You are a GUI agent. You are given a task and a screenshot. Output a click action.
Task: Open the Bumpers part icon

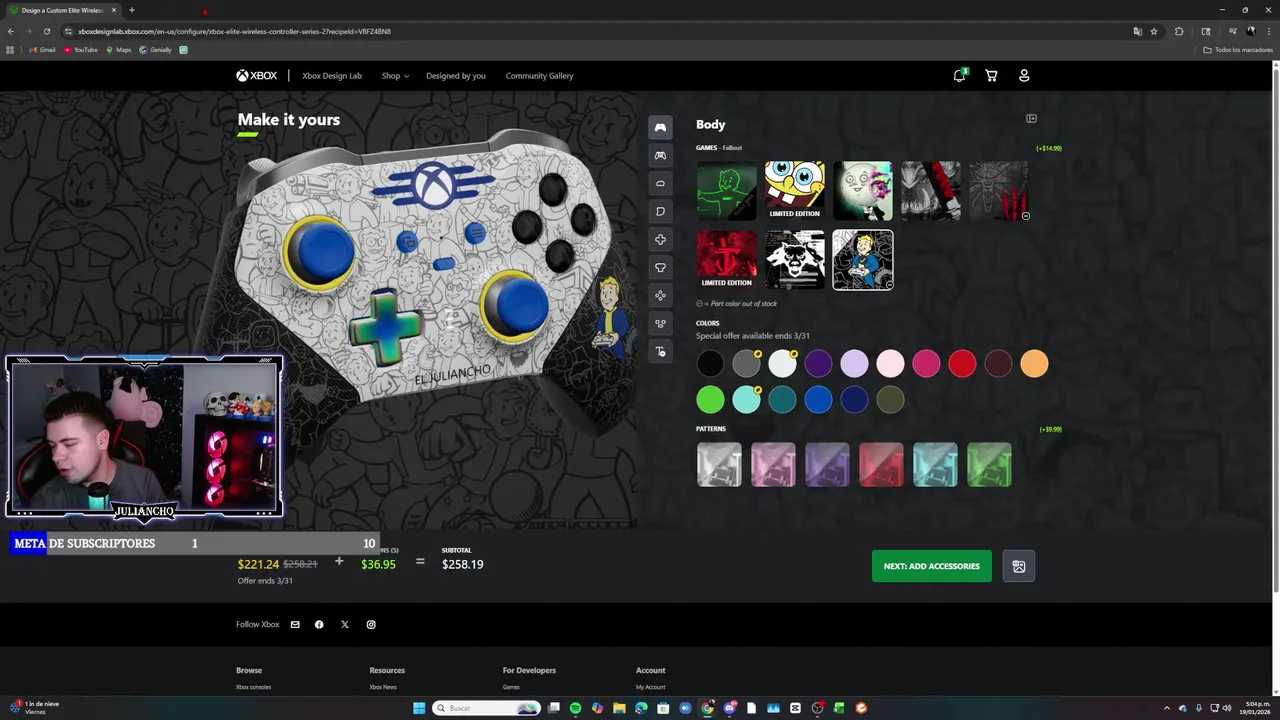(660, 183)
